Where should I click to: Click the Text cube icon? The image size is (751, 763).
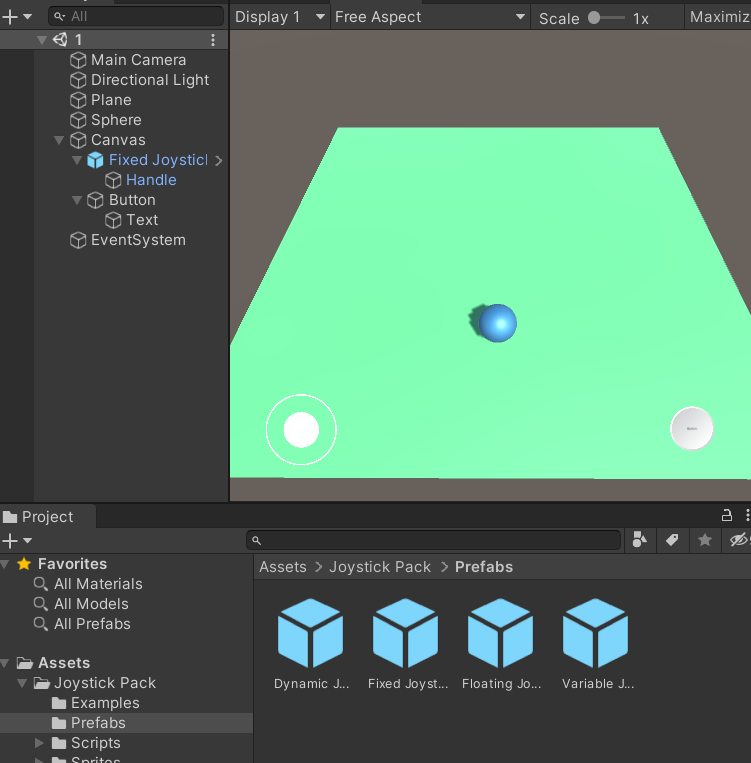point(113,220)
